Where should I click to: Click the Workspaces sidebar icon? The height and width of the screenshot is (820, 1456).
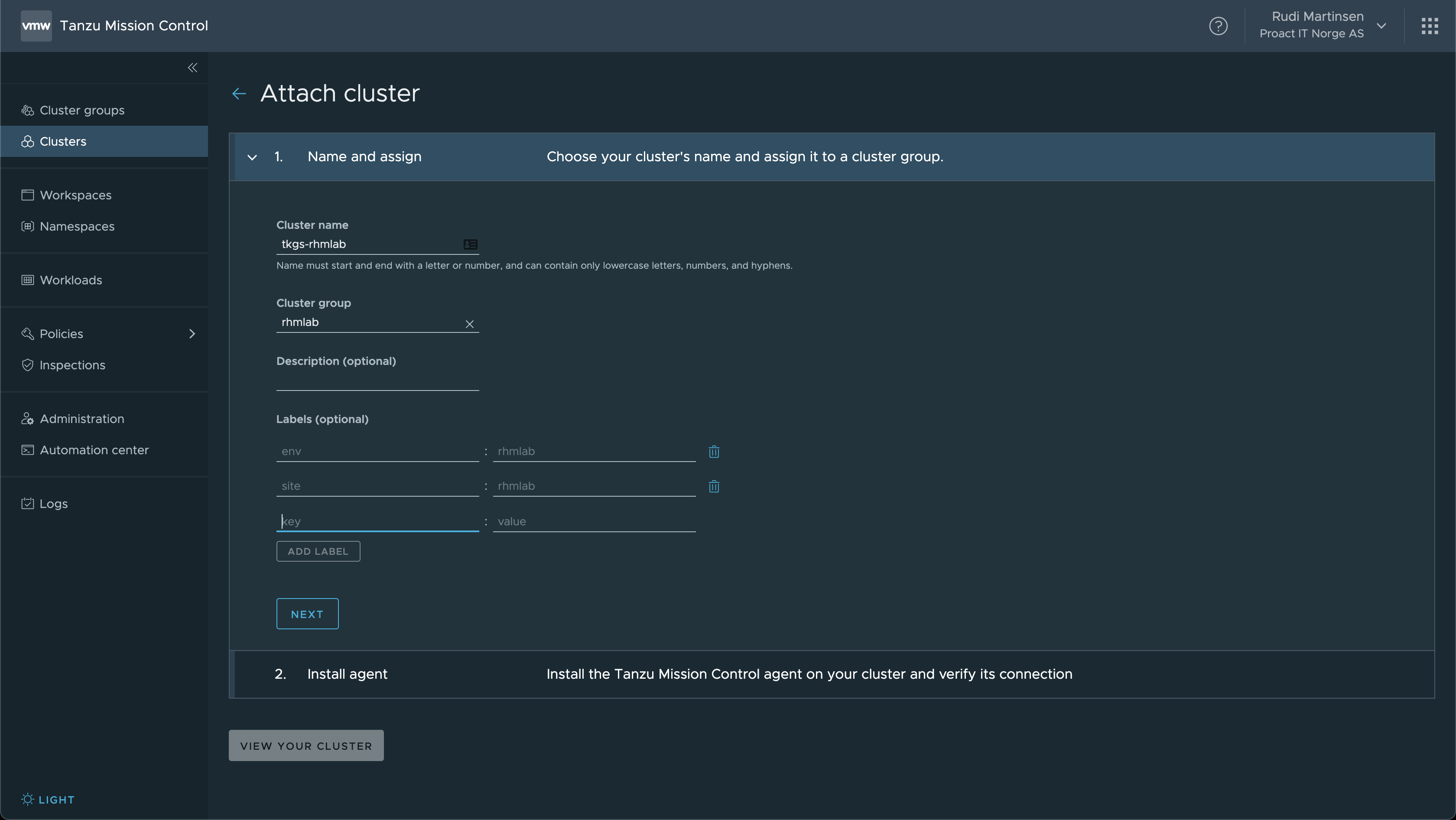point(28,195)
